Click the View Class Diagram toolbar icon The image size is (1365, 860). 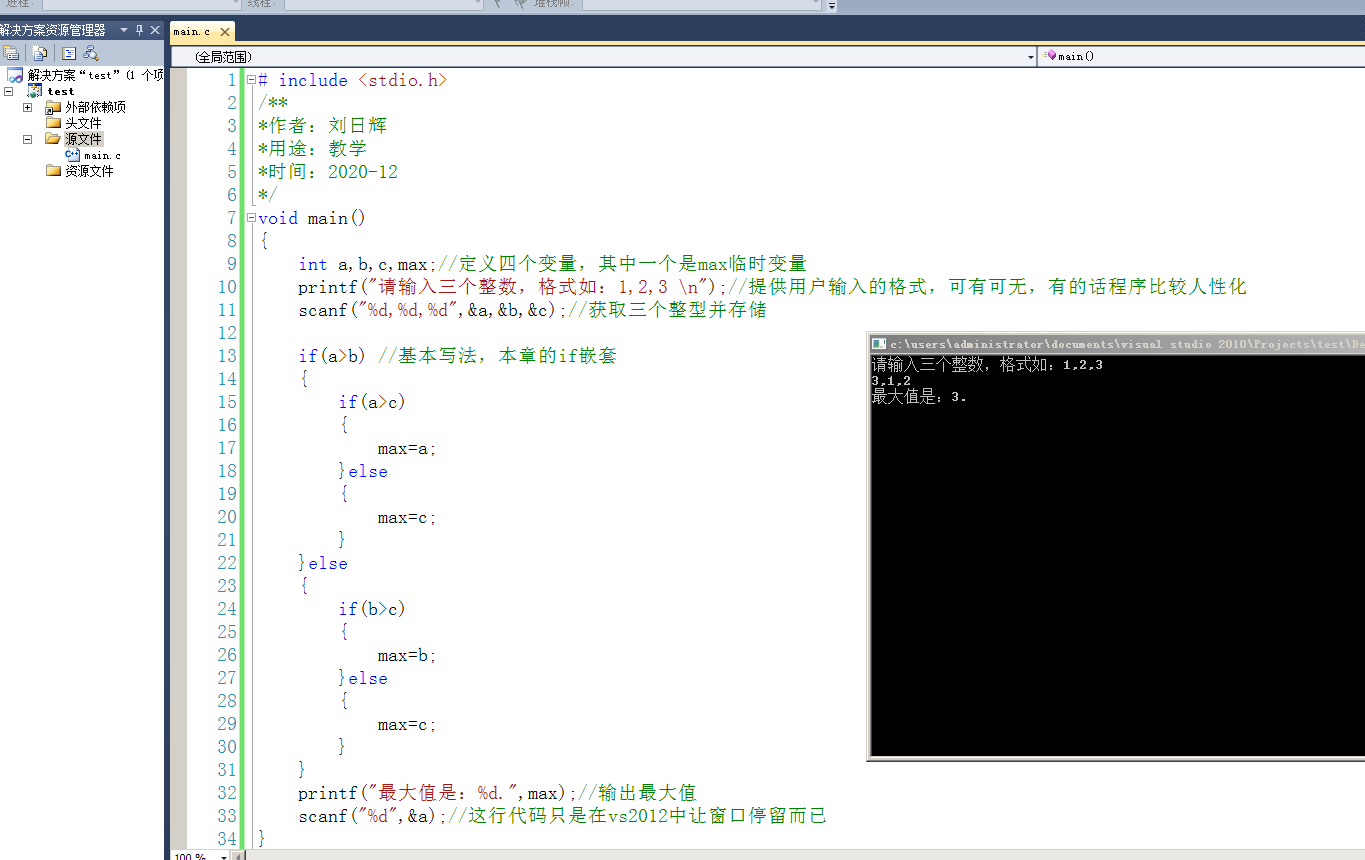click(91, 53)
